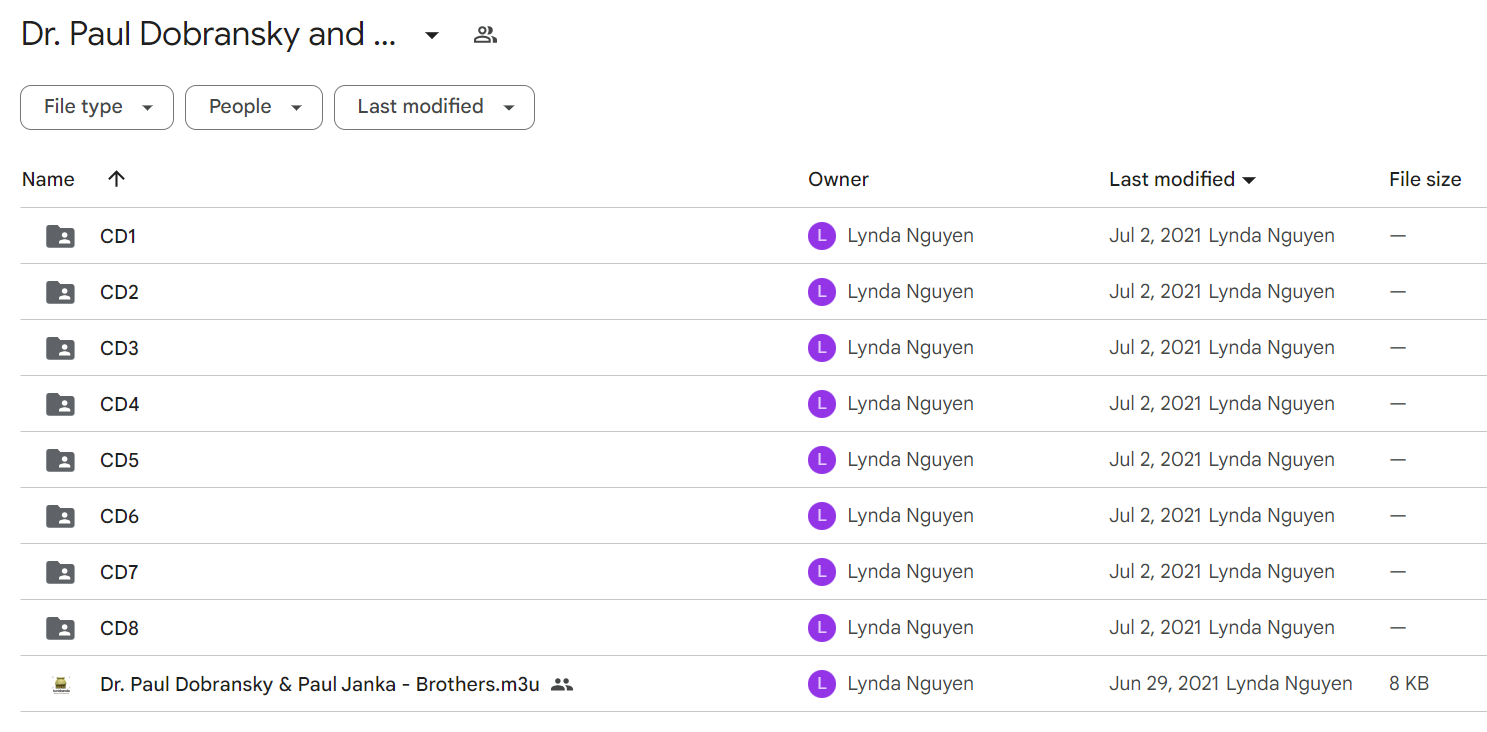Image resolution: width=1487 pixels, height=732 pixels.
Task: Click the Jun 29, 2021 modified date
Action: pyautogui.click(x=1164, y=684)
